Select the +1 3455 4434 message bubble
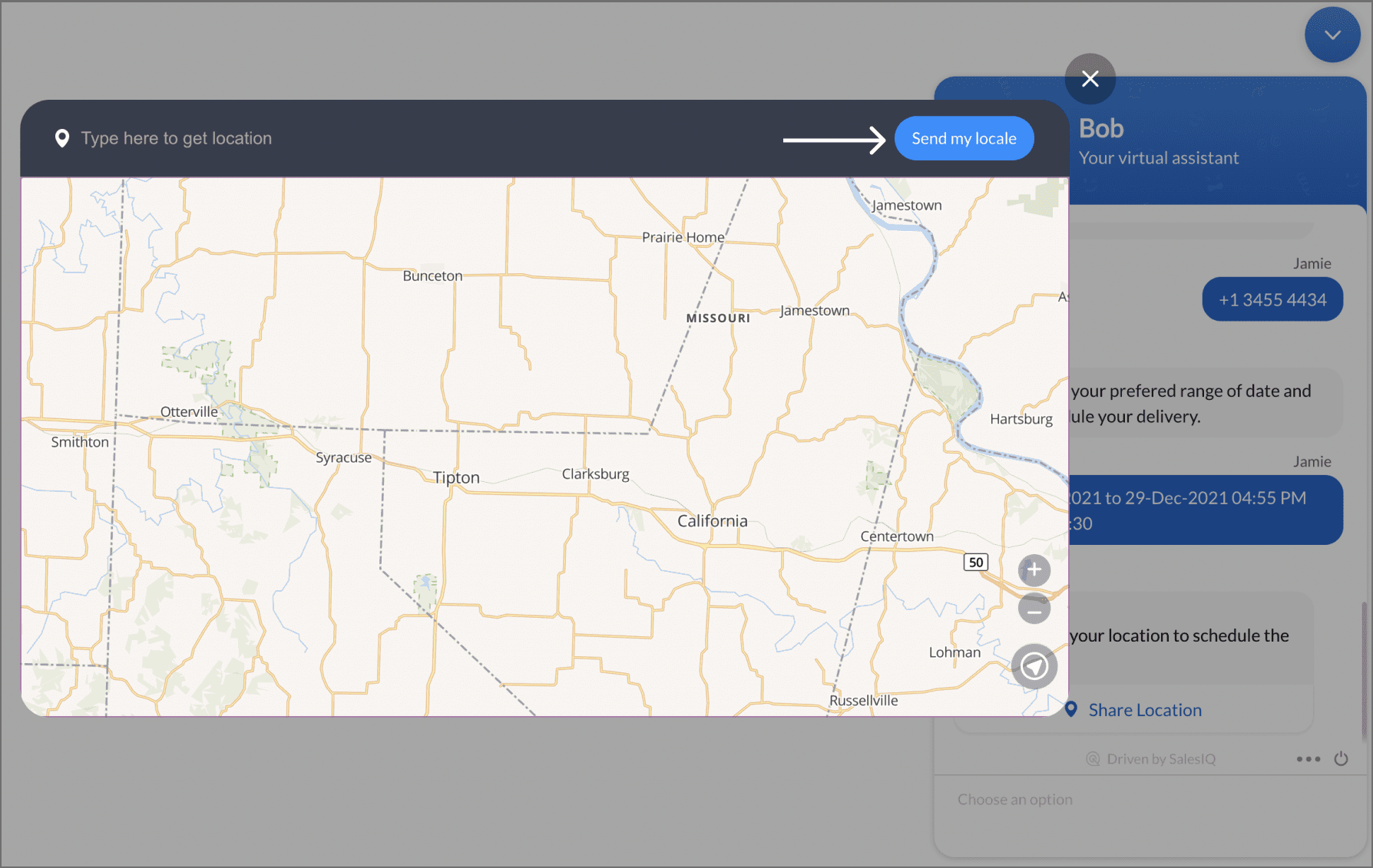 [x=1272, y=299]
